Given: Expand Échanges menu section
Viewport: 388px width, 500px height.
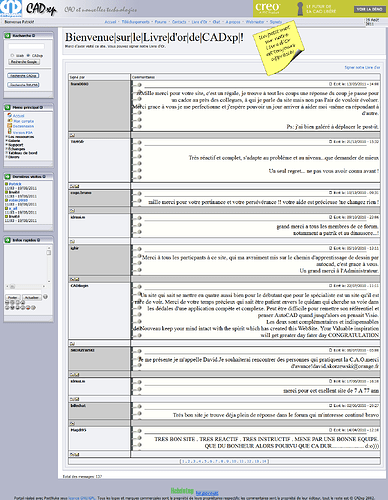Looking at the screenshot, I should click(x=15, y=149).
